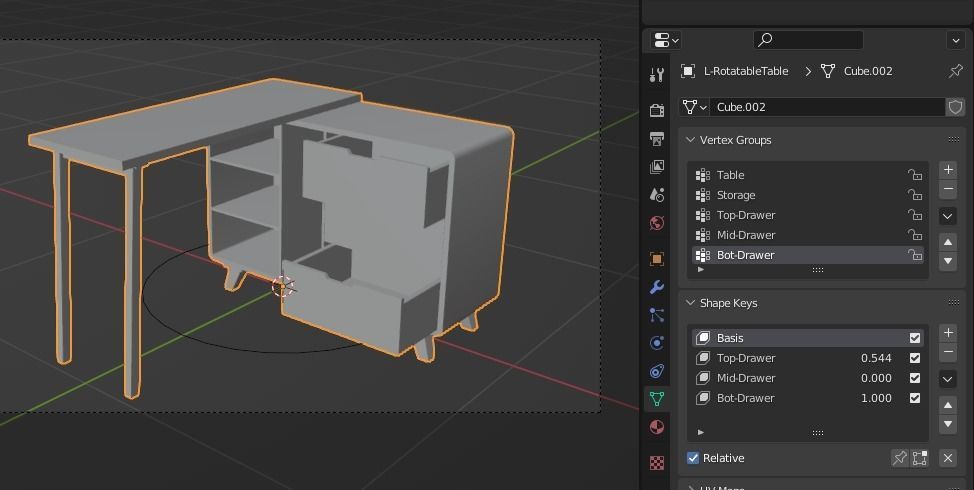Collapse the Shape Keys panel
The image size is (974, 490).
[690, 303]
